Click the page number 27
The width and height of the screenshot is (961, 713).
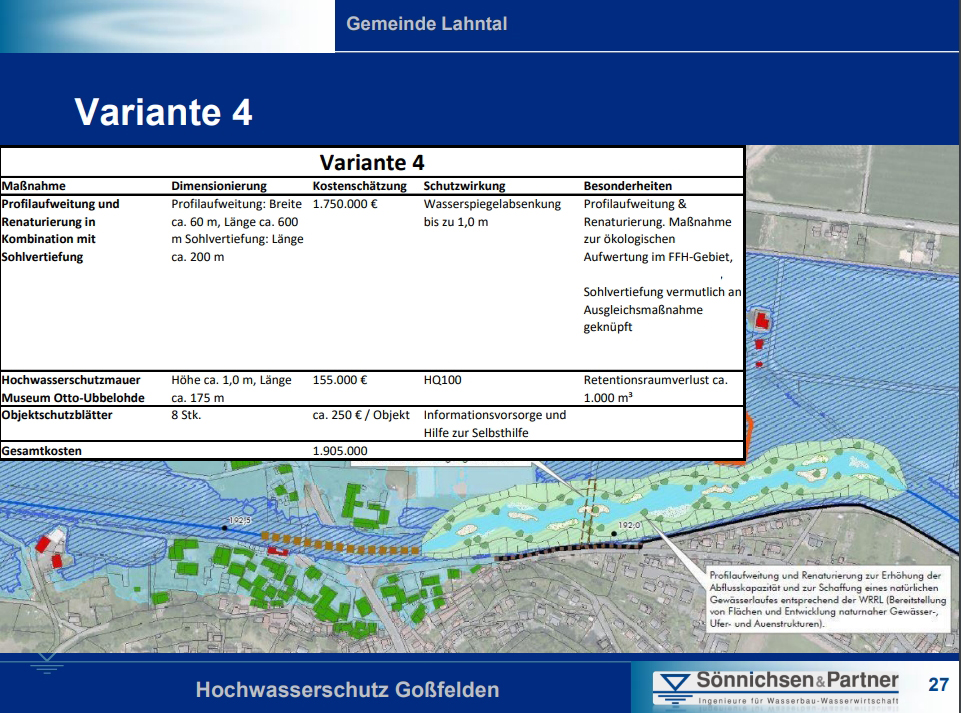pos(937,685)
